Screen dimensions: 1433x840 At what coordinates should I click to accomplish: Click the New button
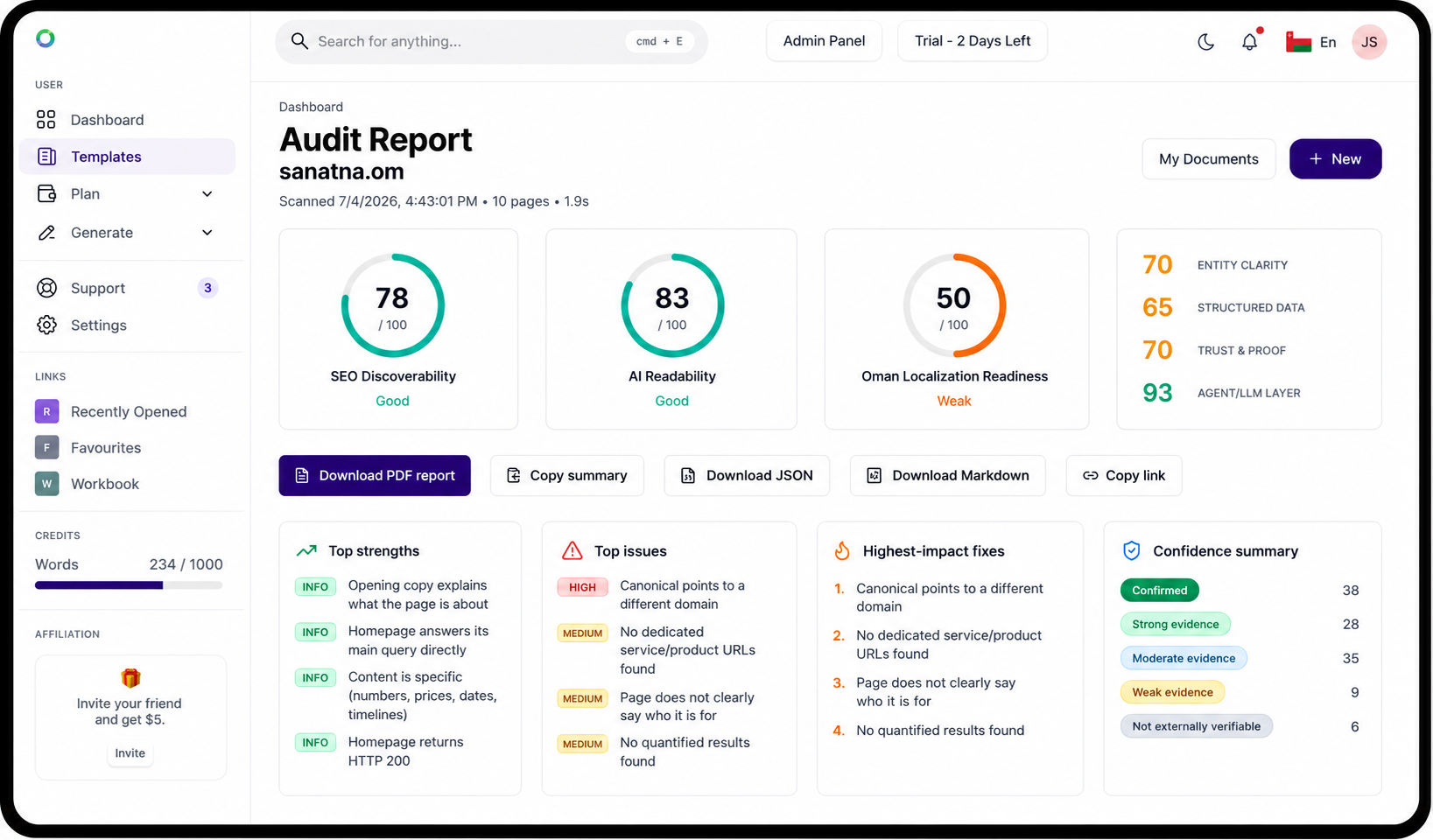pyautogui.click(x=1335, y=159)
